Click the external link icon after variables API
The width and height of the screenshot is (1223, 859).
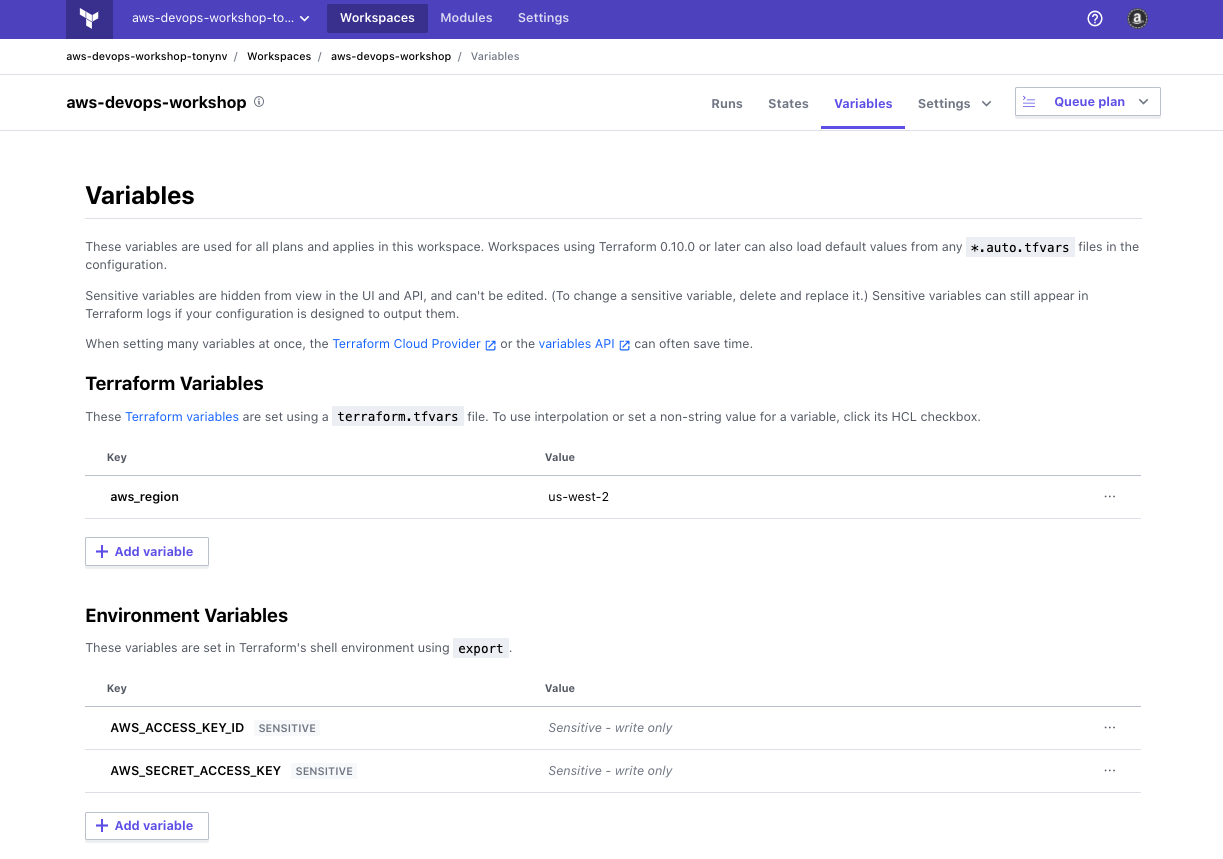pos(625,345)
